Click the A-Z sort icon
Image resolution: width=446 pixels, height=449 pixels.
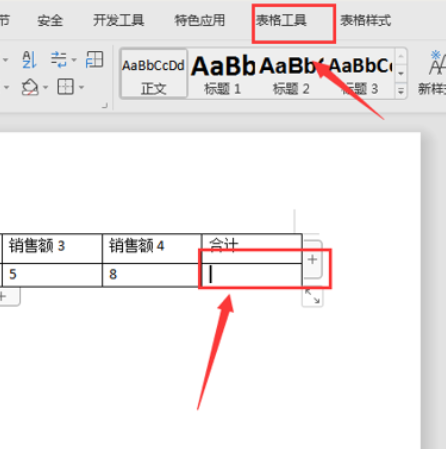pyautogui.click(x=29, y=60)
